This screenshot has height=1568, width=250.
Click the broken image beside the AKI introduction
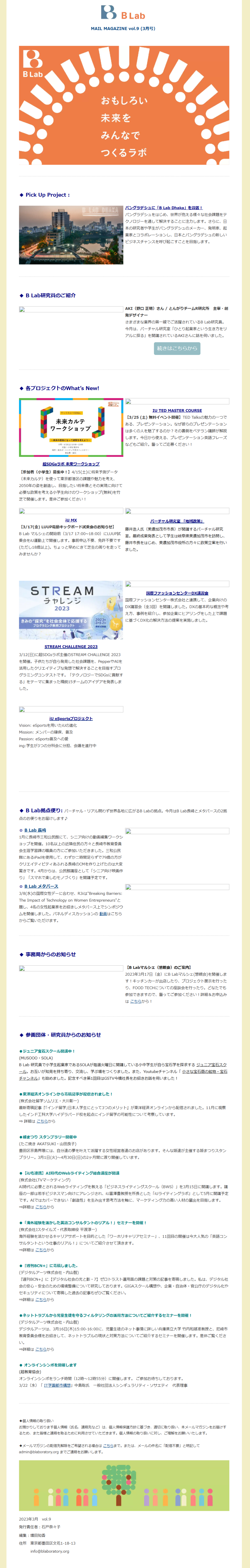point(71,310)
